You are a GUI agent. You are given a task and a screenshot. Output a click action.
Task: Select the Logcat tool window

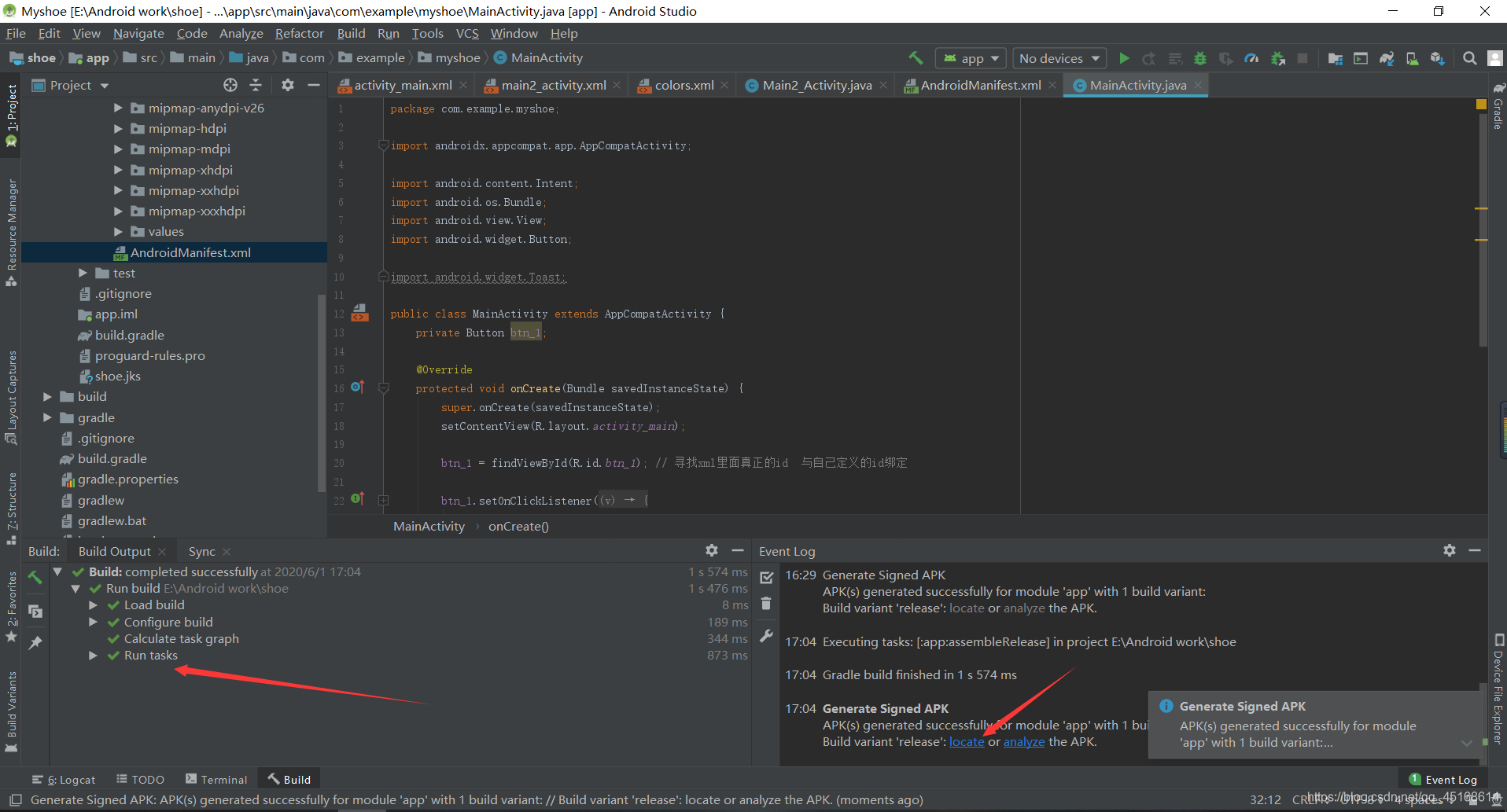tap(72, 779)
